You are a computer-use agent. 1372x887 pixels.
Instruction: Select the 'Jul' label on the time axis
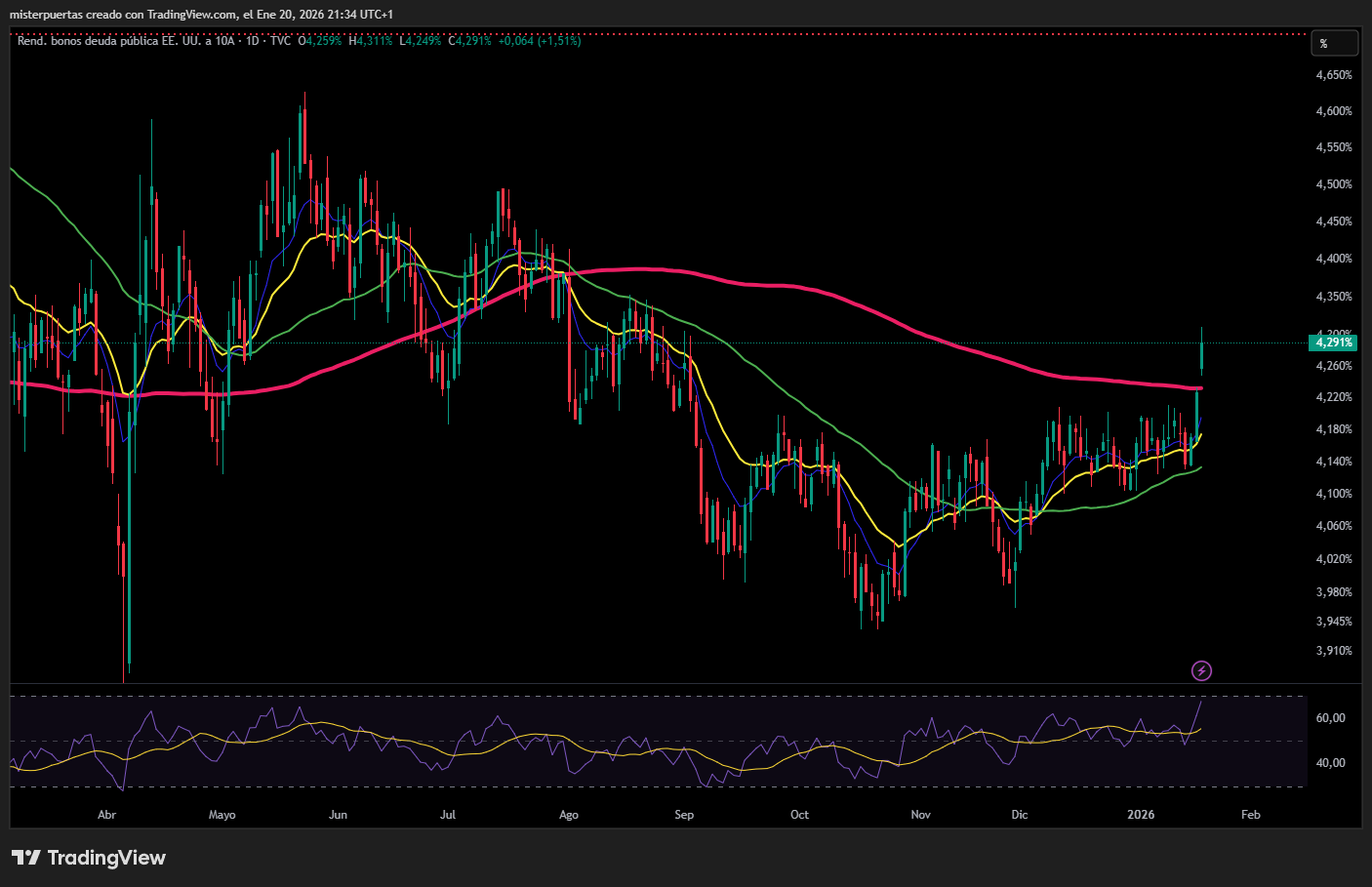(448, 815)
